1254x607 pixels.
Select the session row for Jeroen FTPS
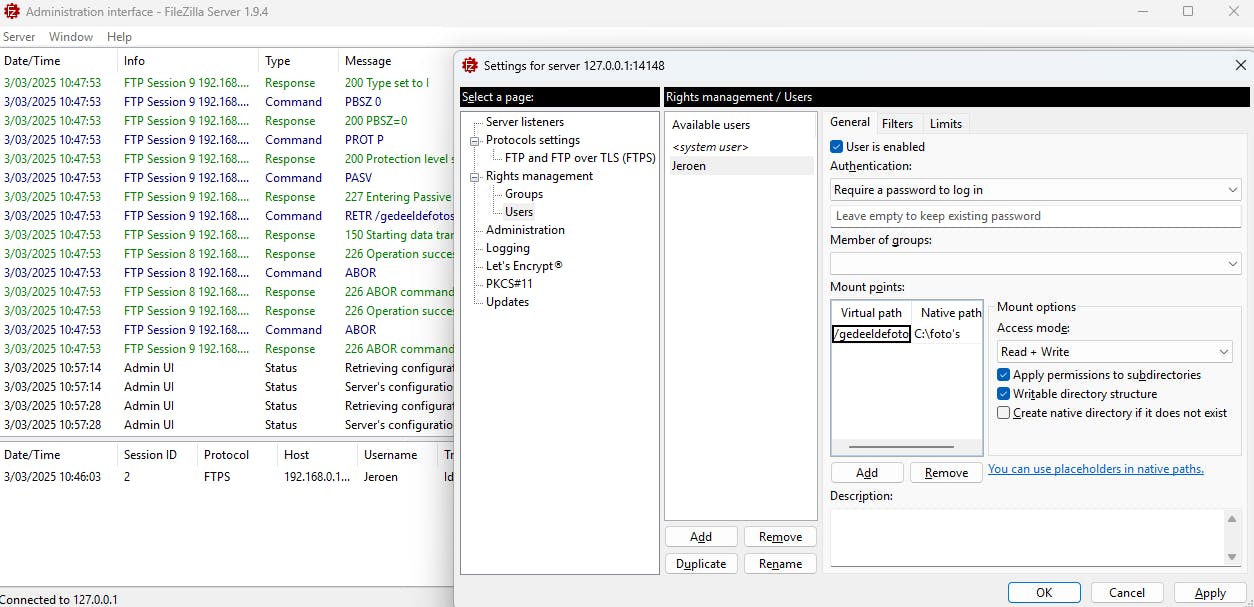(227, 477)
